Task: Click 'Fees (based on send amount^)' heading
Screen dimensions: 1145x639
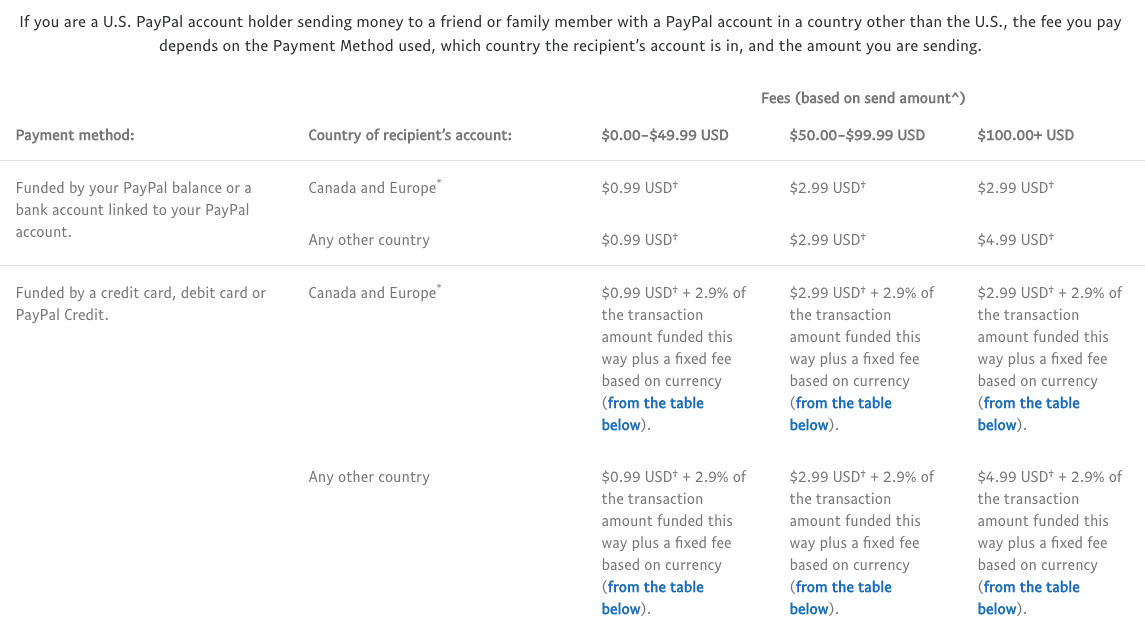Action: point(863,98)
